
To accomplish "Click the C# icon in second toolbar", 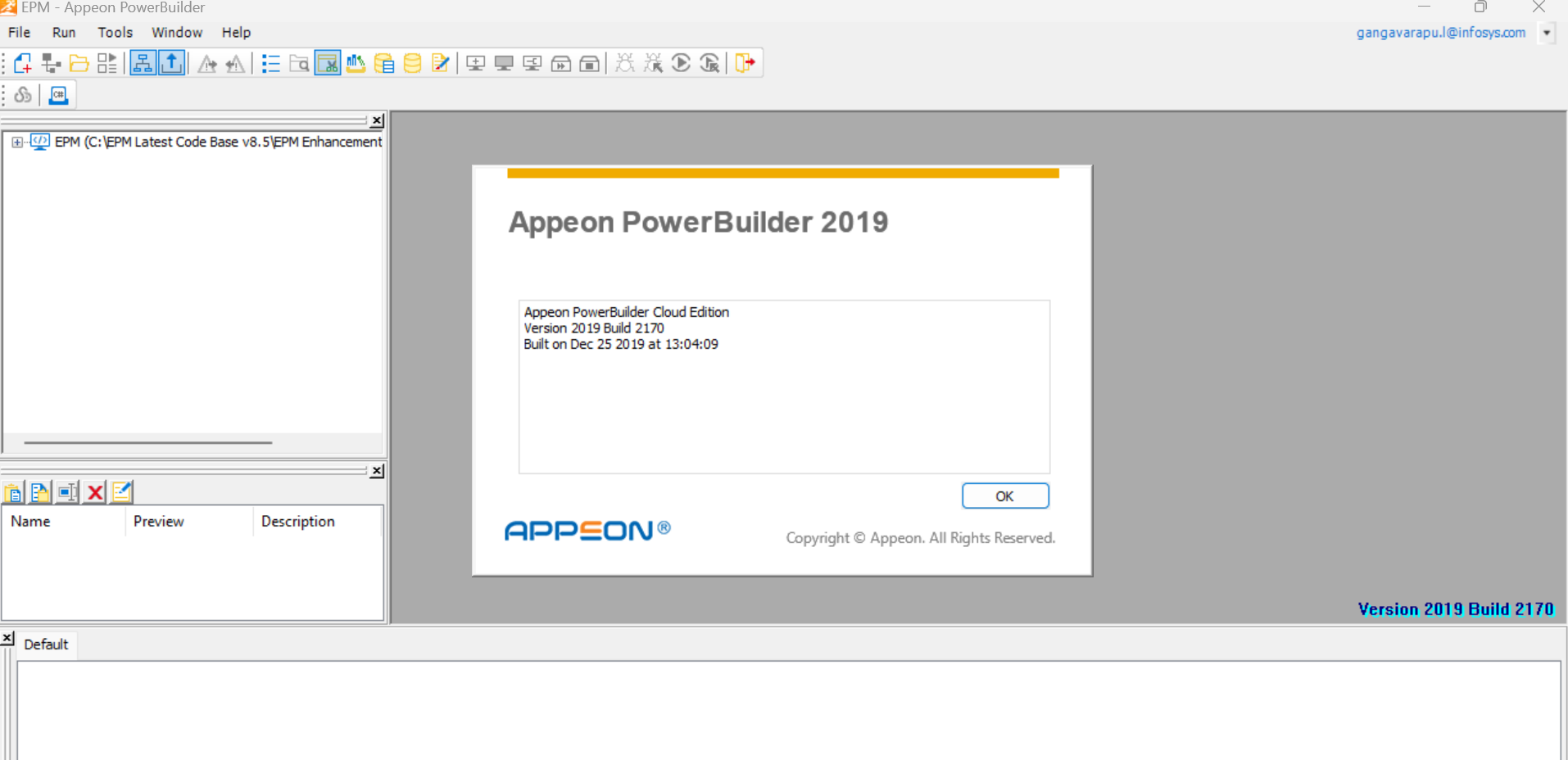I will 58,96.
